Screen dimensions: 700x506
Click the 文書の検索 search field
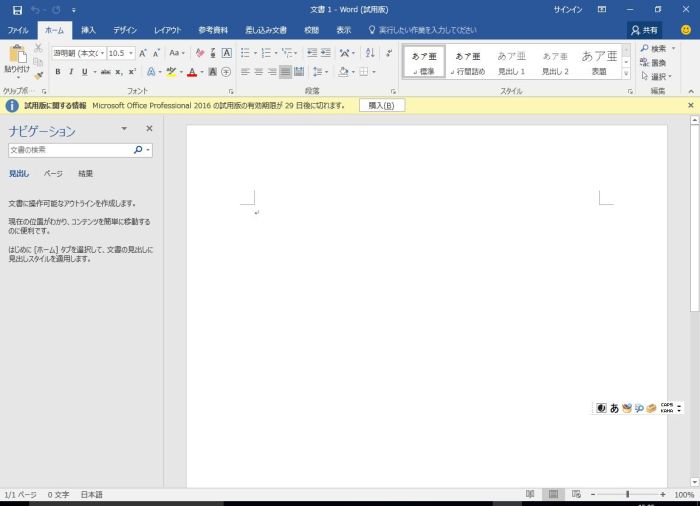pyautogui.click(x=70, y=150)
